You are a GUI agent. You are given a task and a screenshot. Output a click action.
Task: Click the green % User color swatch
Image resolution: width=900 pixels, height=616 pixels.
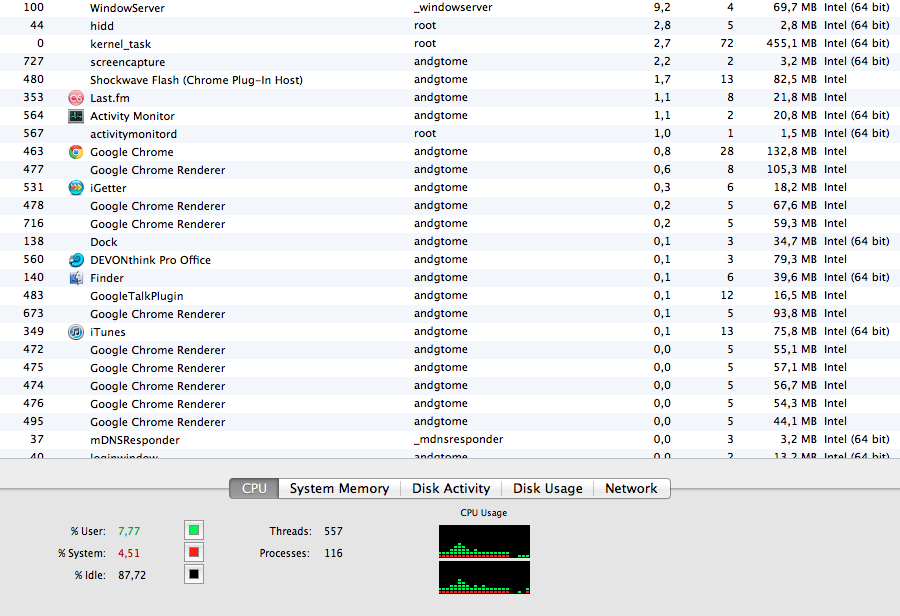tap(194, 530)
